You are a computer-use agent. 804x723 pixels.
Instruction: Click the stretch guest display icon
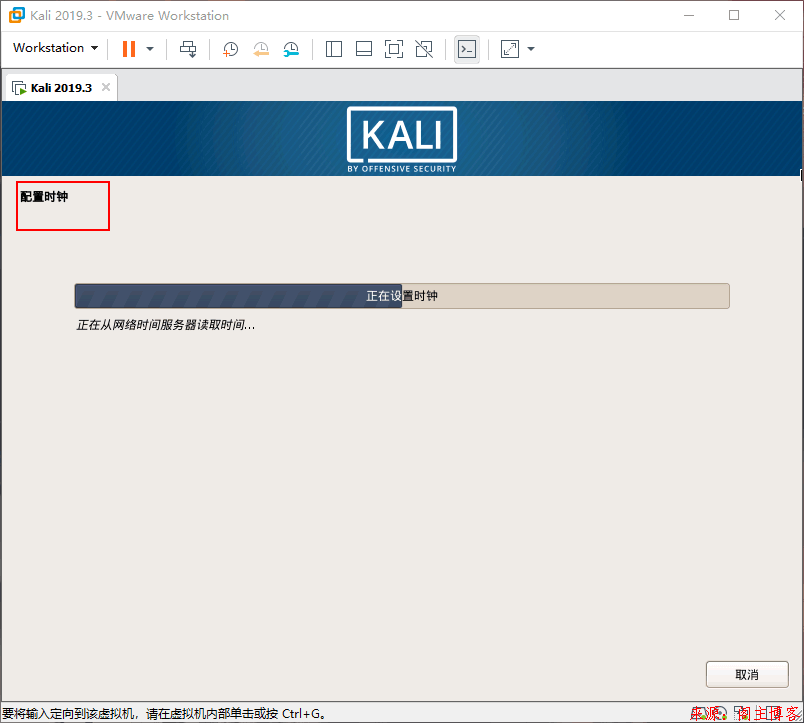pyautogui.click(x=510, y=49)
